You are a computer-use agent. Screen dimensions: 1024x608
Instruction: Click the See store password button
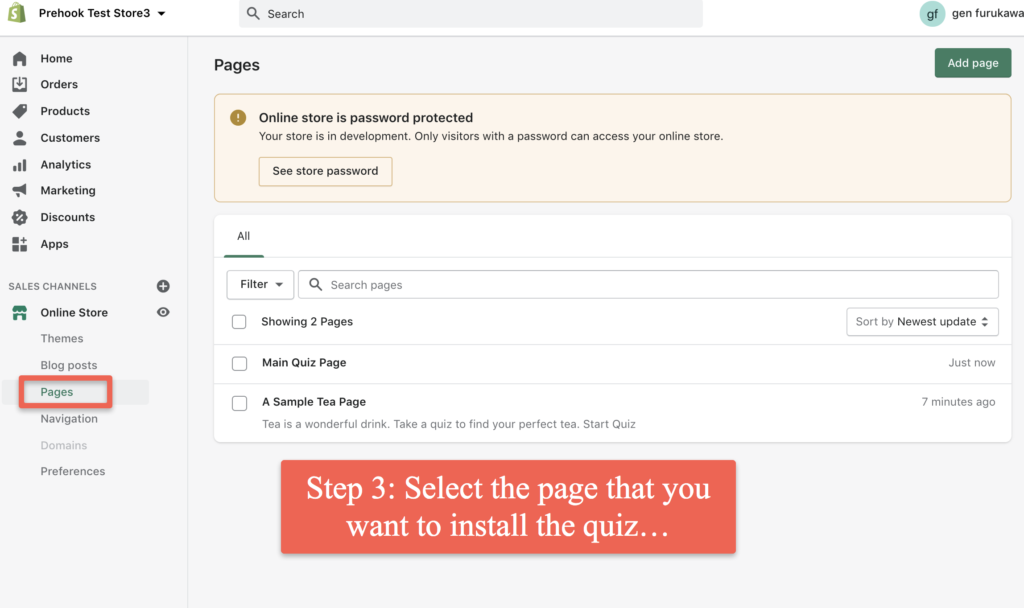[325, 171]
